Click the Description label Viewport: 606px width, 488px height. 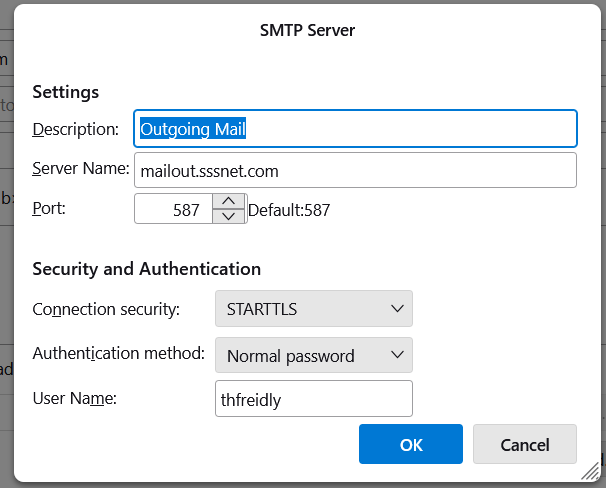tap(76, 129)
